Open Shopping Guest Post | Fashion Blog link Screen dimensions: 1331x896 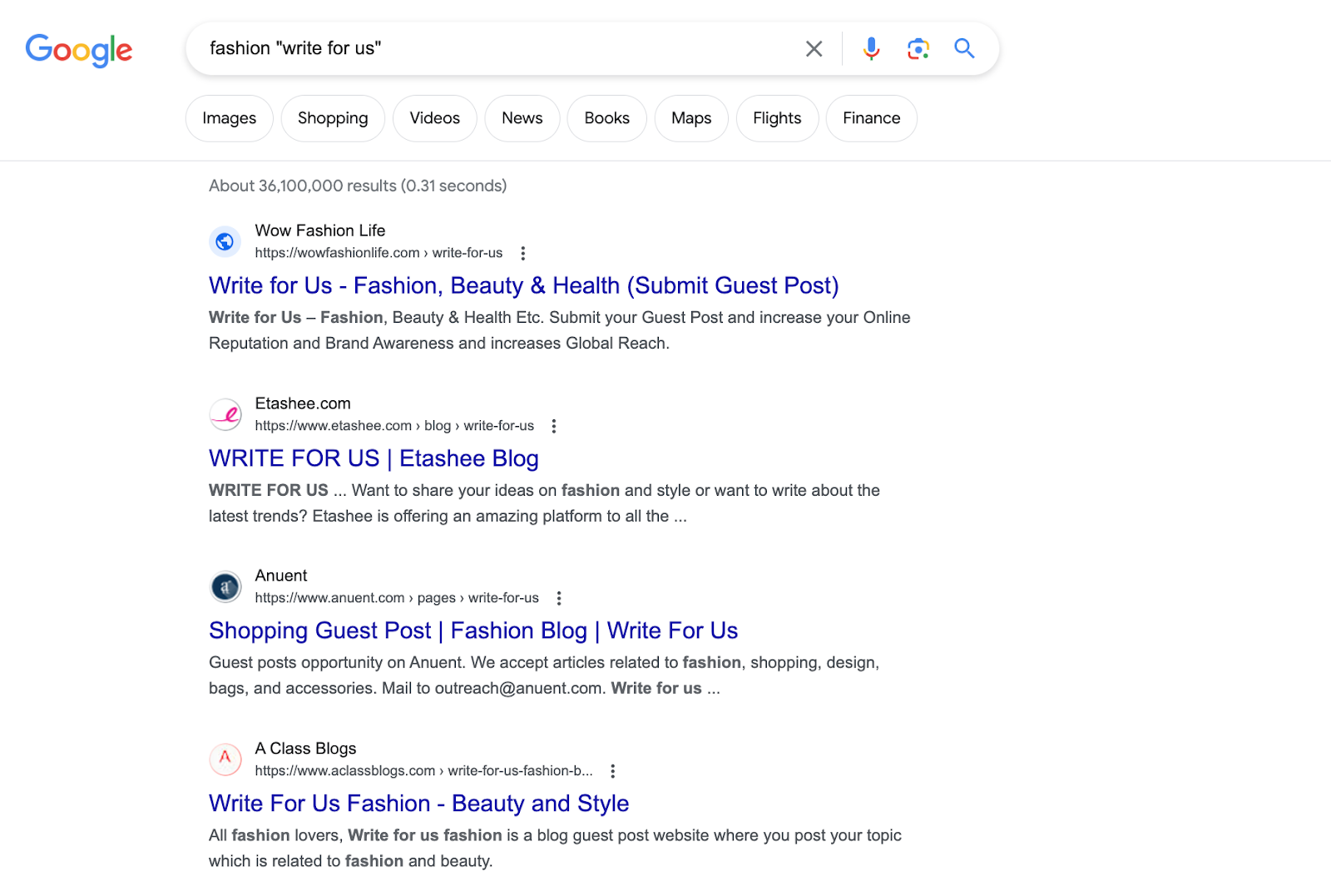coord(473,631)
